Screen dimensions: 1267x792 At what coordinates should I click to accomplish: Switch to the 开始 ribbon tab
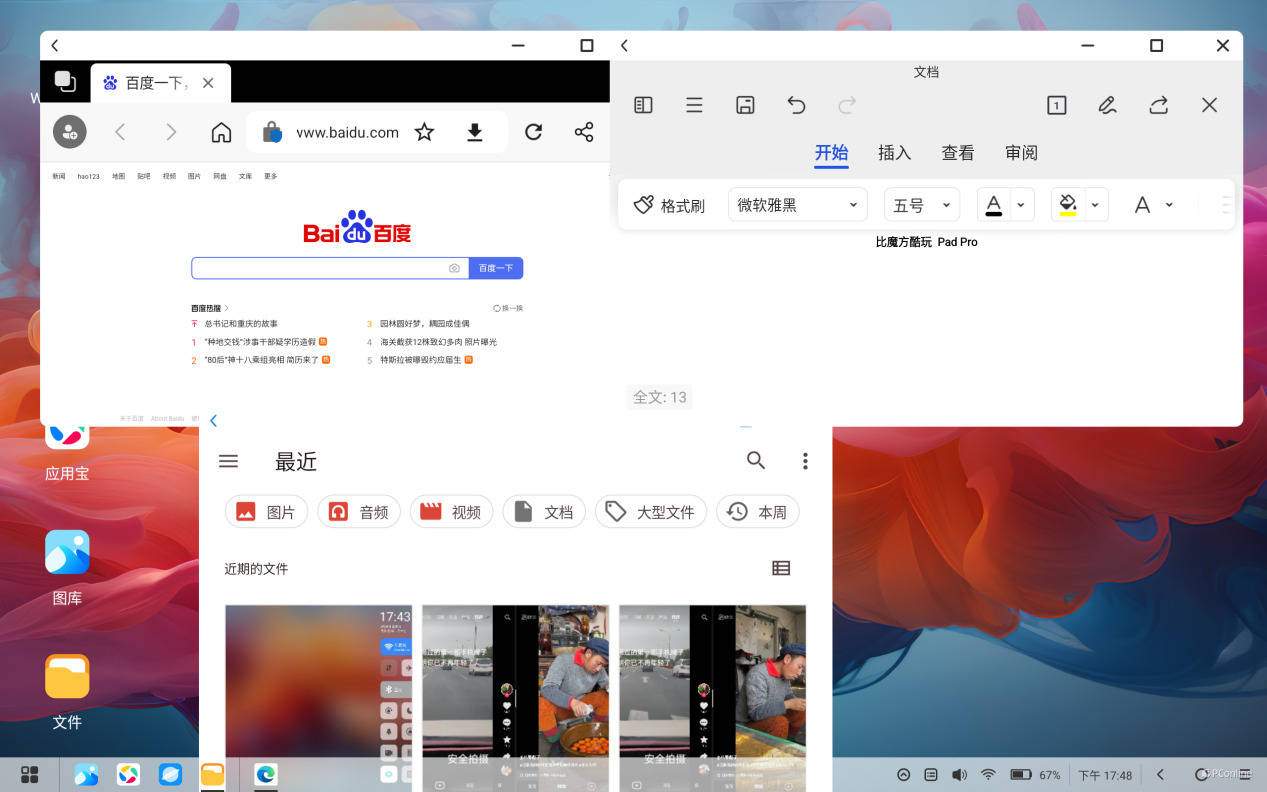(831, 153)
